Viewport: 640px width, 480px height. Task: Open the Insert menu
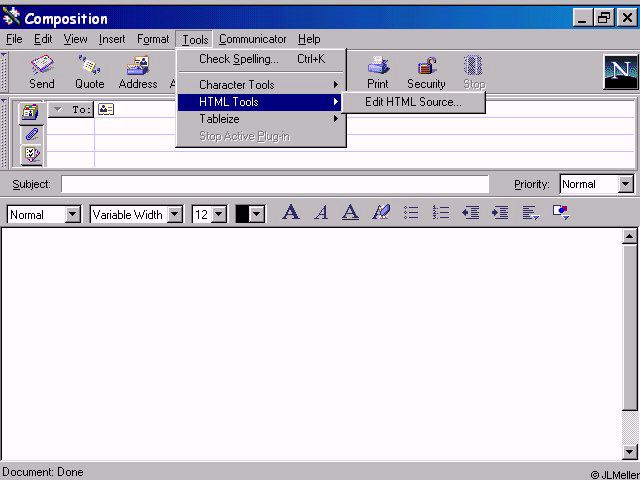[x=112, y=39]
